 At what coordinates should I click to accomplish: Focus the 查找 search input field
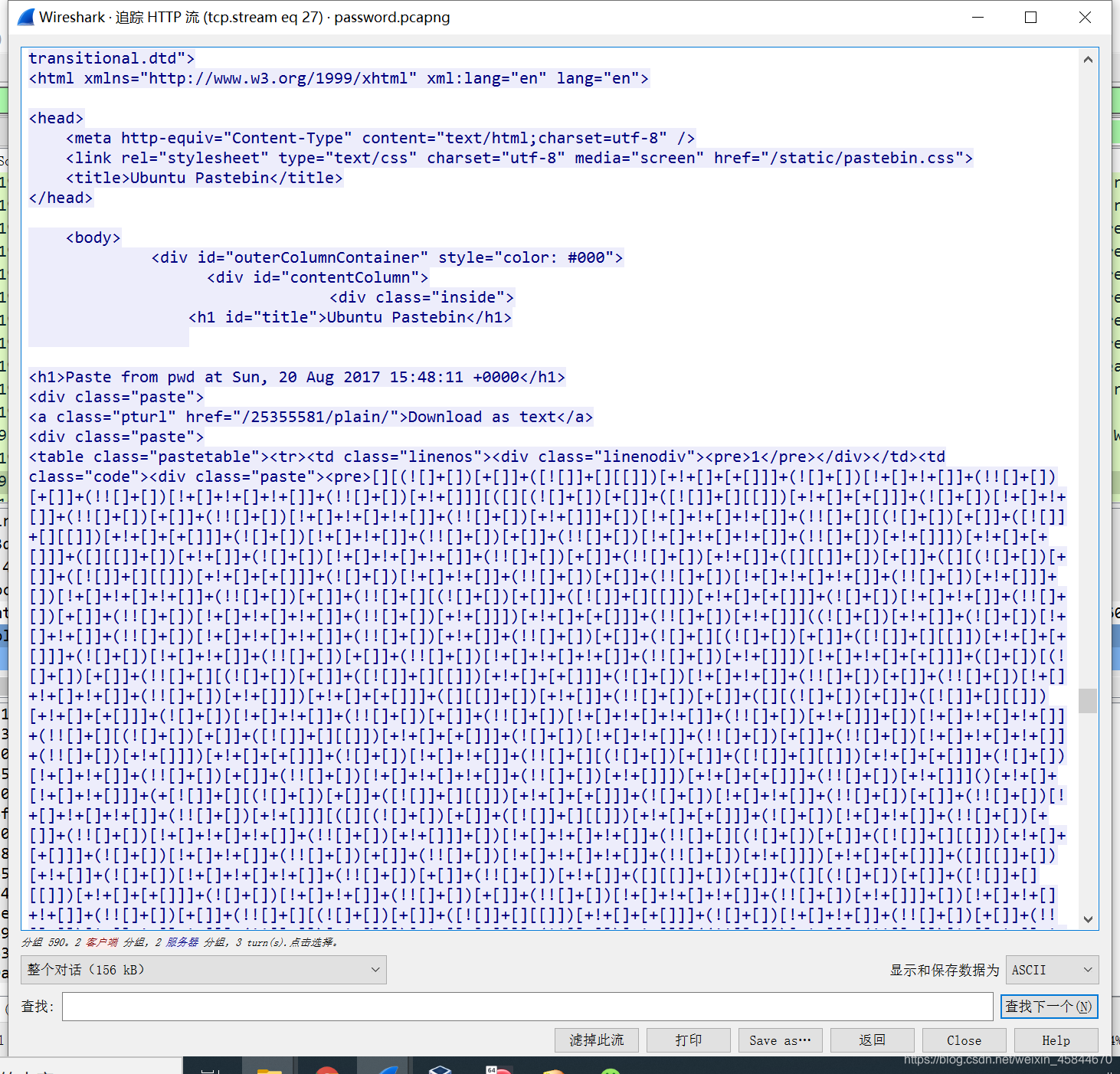[528, 1007]
